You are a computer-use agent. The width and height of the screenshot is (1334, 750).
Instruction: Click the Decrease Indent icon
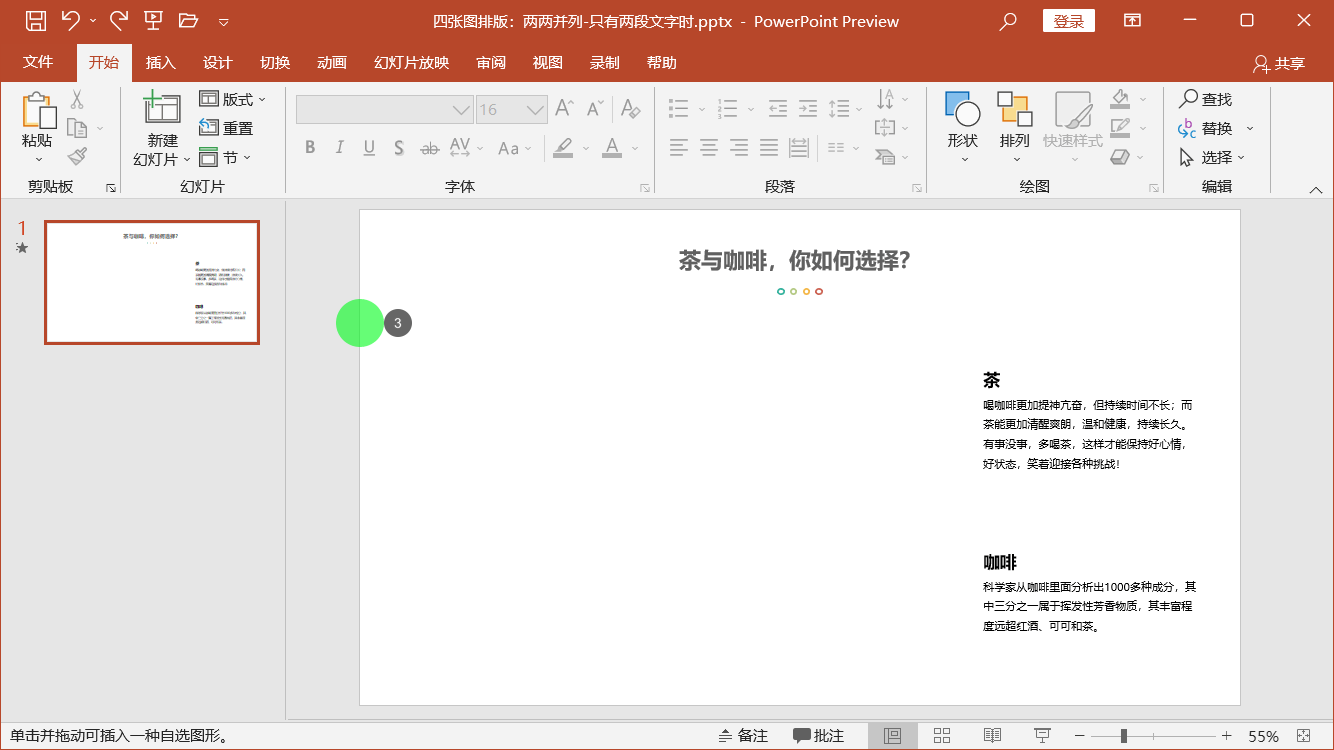[x=777, y=108]
